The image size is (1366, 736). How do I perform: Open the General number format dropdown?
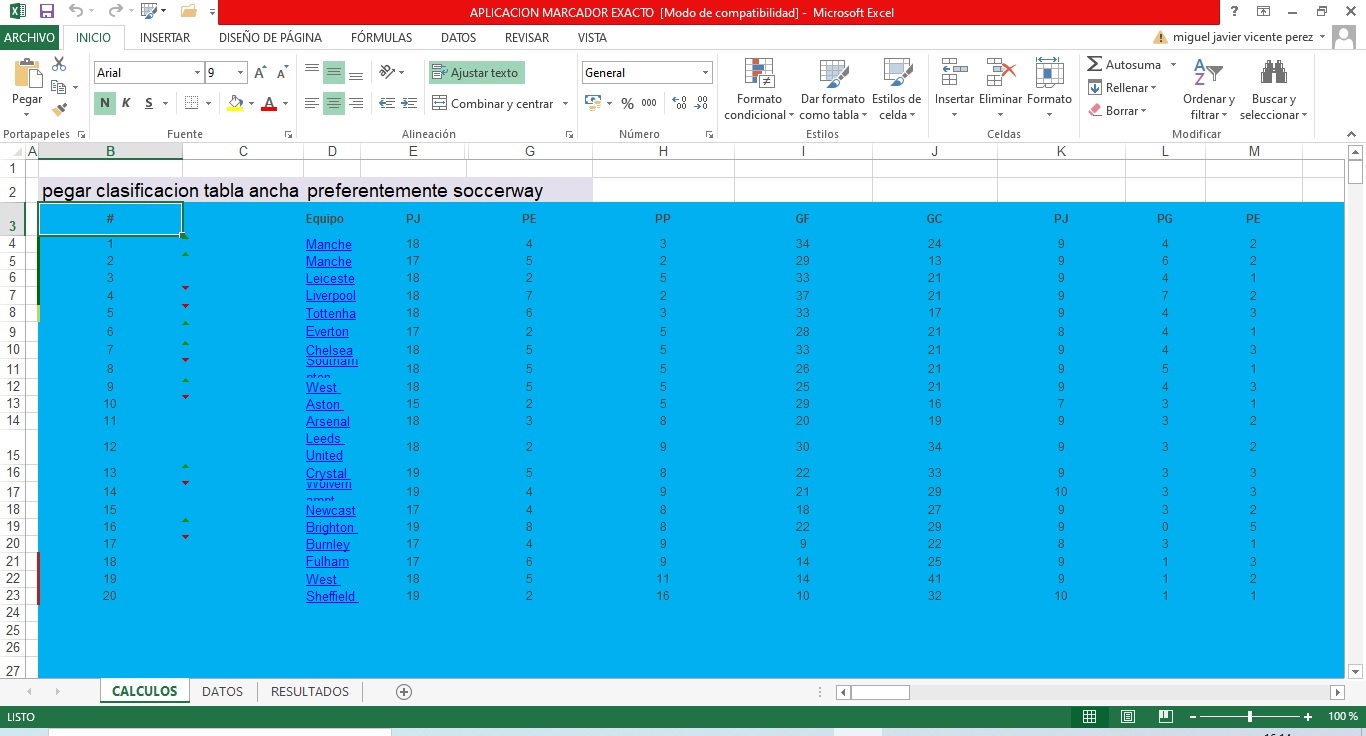[x=705, y=73]
